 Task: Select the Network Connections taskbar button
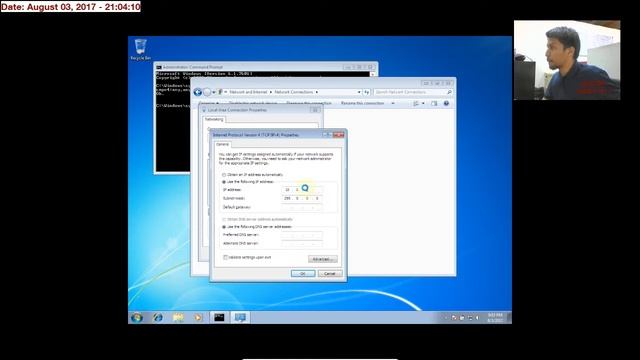pyautogui.click(x=240, y=317)
